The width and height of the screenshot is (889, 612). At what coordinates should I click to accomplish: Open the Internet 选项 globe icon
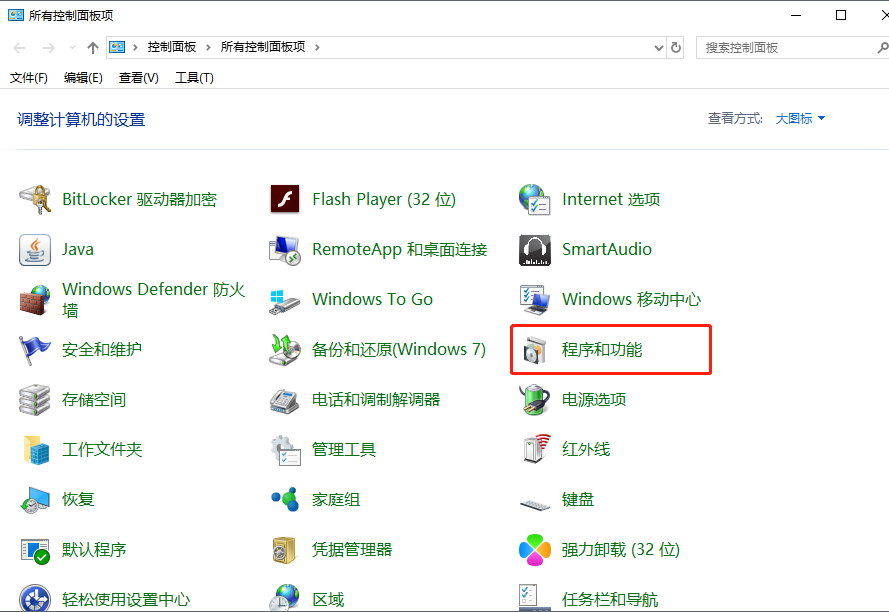(534, 199)
